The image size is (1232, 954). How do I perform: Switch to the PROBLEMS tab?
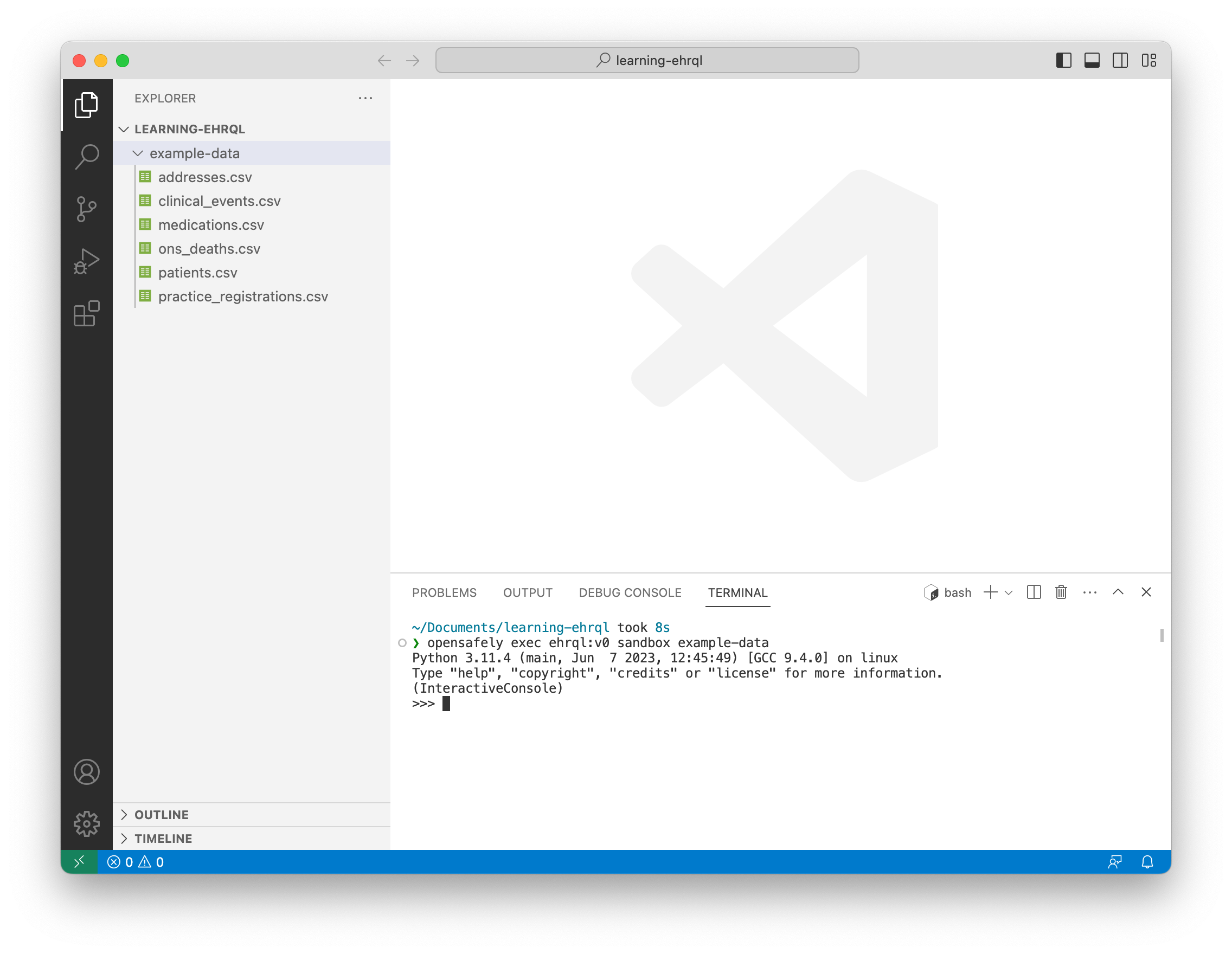click(x=444, y=592)
